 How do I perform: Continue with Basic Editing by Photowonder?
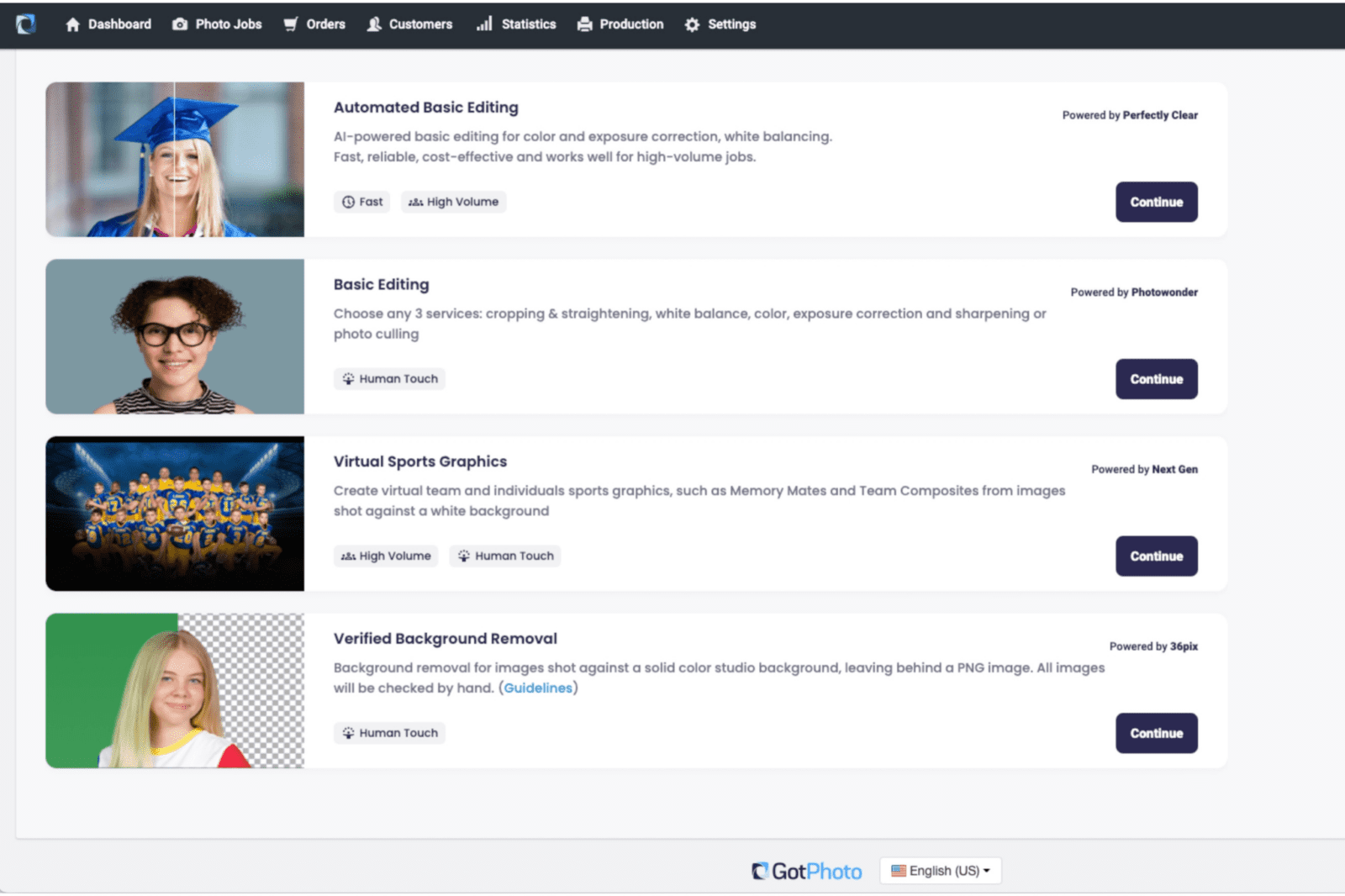1156,379
